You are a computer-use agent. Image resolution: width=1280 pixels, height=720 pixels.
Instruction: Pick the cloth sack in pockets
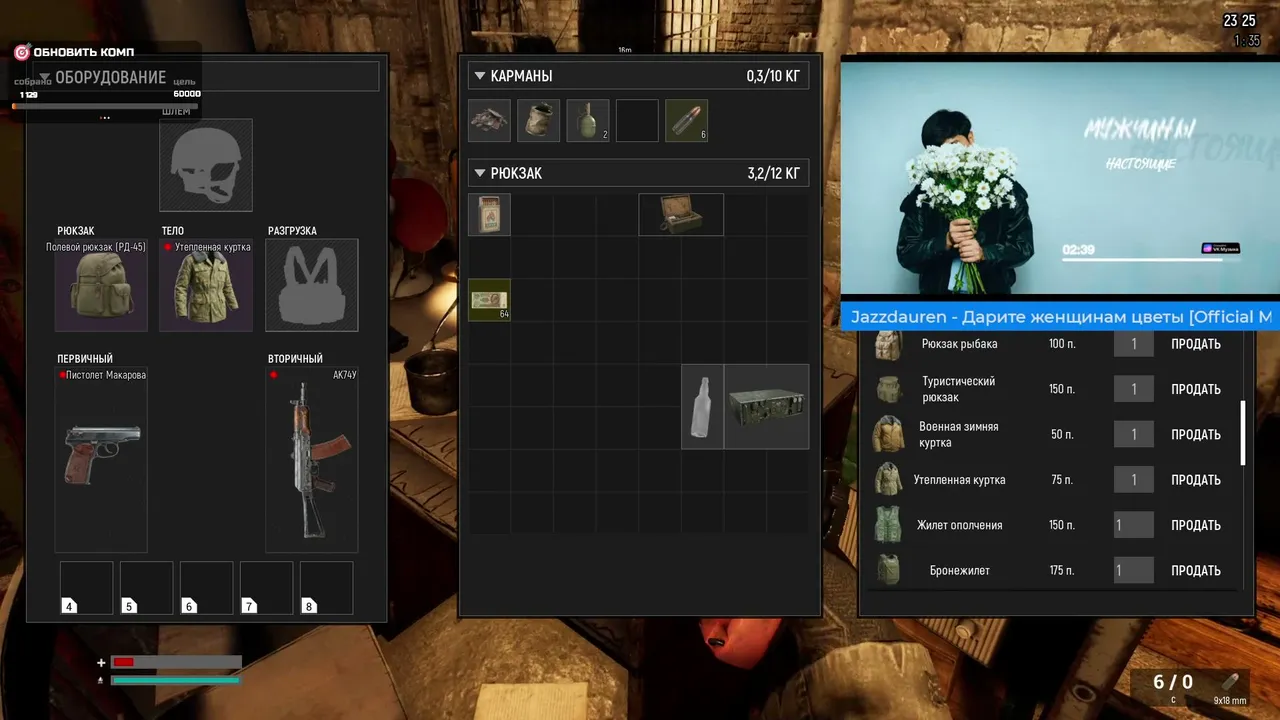538,120
